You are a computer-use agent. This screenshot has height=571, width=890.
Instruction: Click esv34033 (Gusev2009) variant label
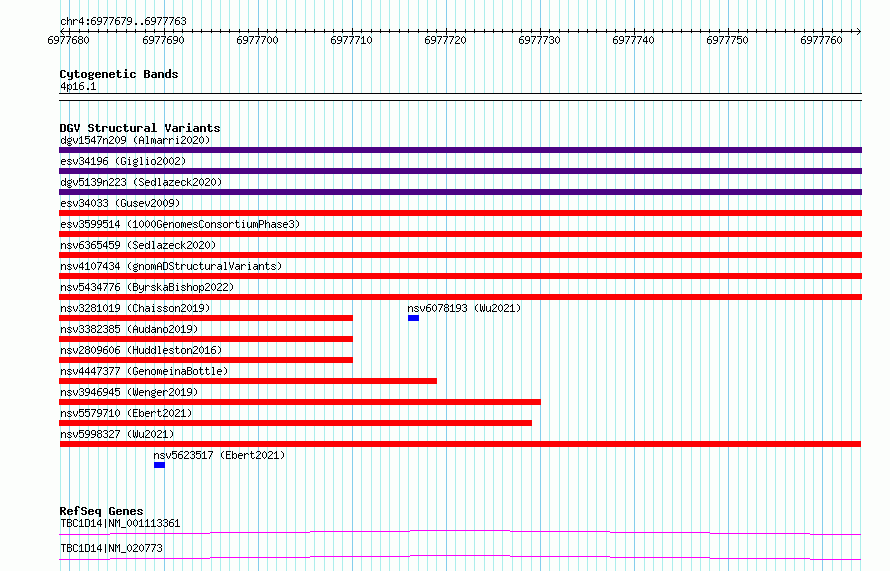coord(120,203)
